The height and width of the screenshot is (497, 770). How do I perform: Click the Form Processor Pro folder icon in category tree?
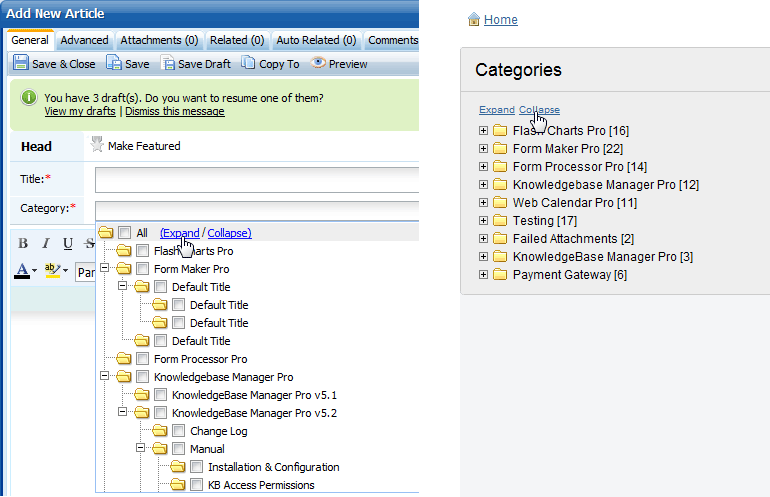point(124,359)
